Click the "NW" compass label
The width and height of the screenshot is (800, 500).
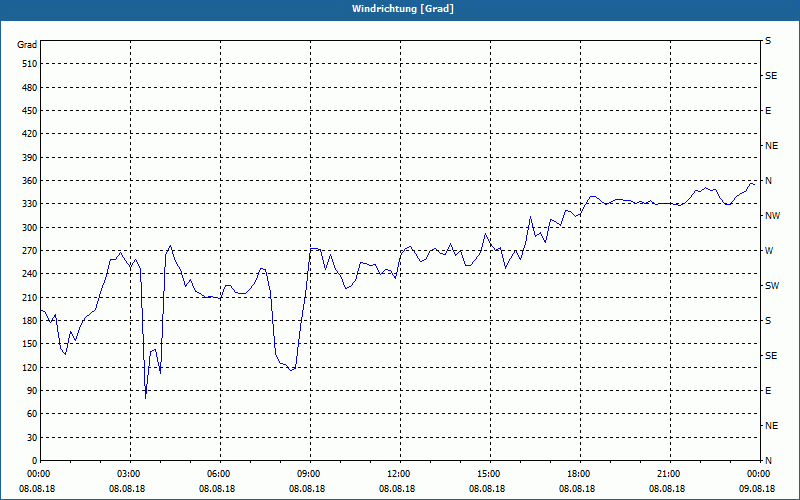[x=772, y=216]
